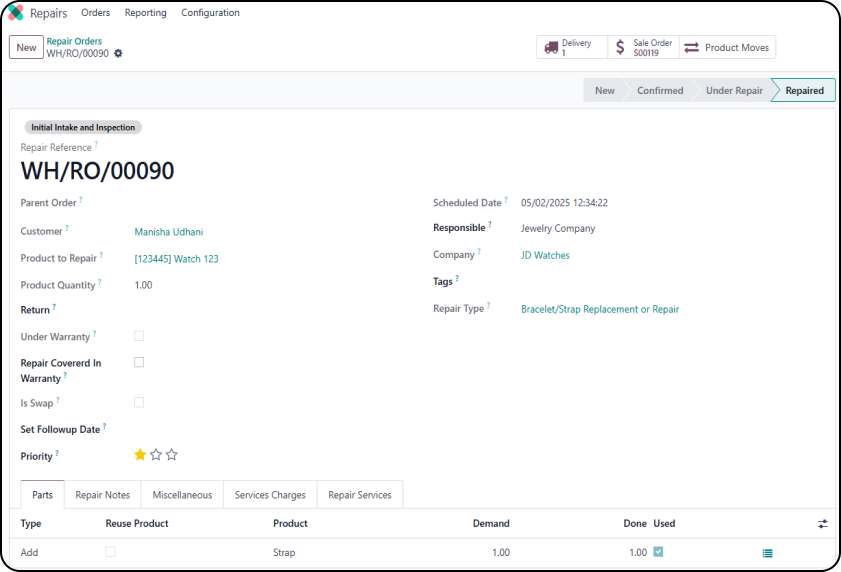Open the Orders menu

point(95,12)
